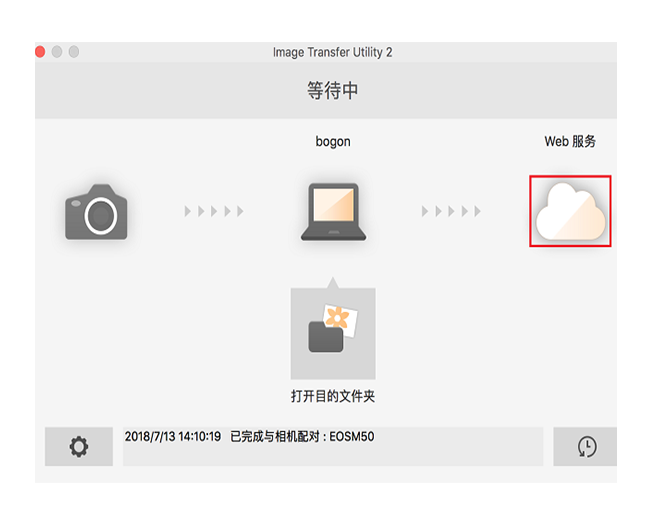Click the 打开目的文件夹 label
The image size is (652, 525).
[333, 396]
